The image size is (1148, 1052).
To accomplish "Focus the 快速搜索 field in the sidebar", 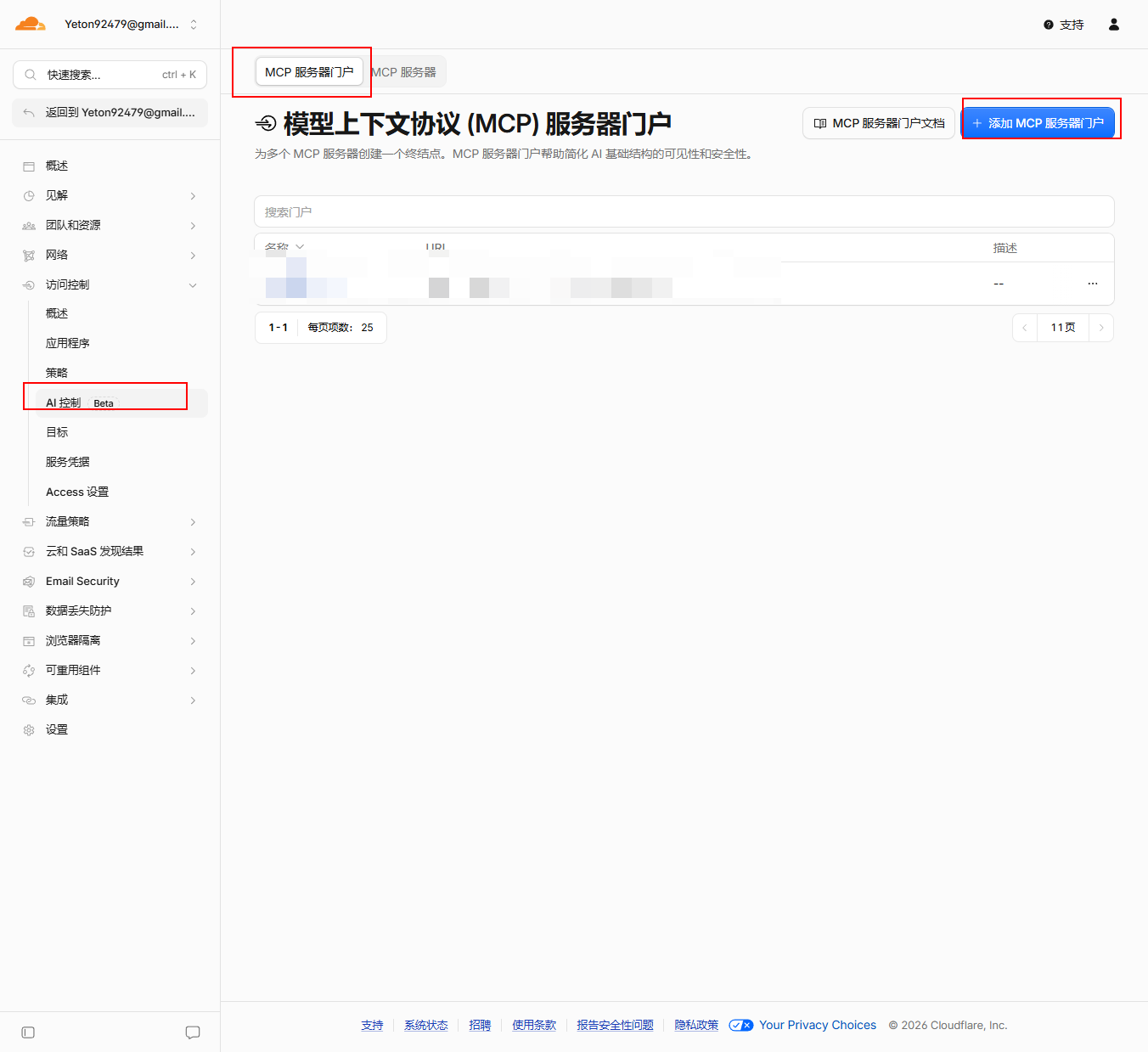I will tap(110, 75).
